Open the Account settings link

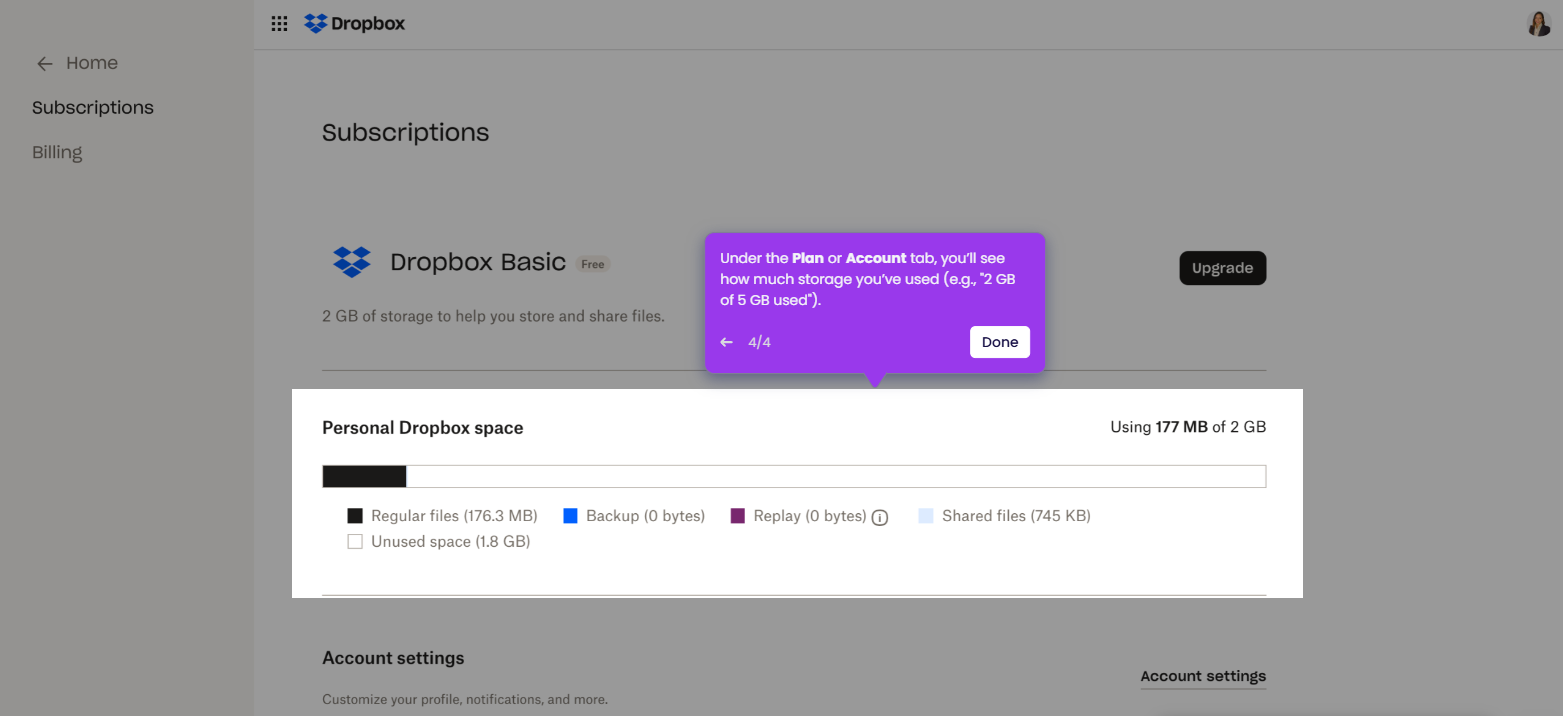click(1203, 676)
